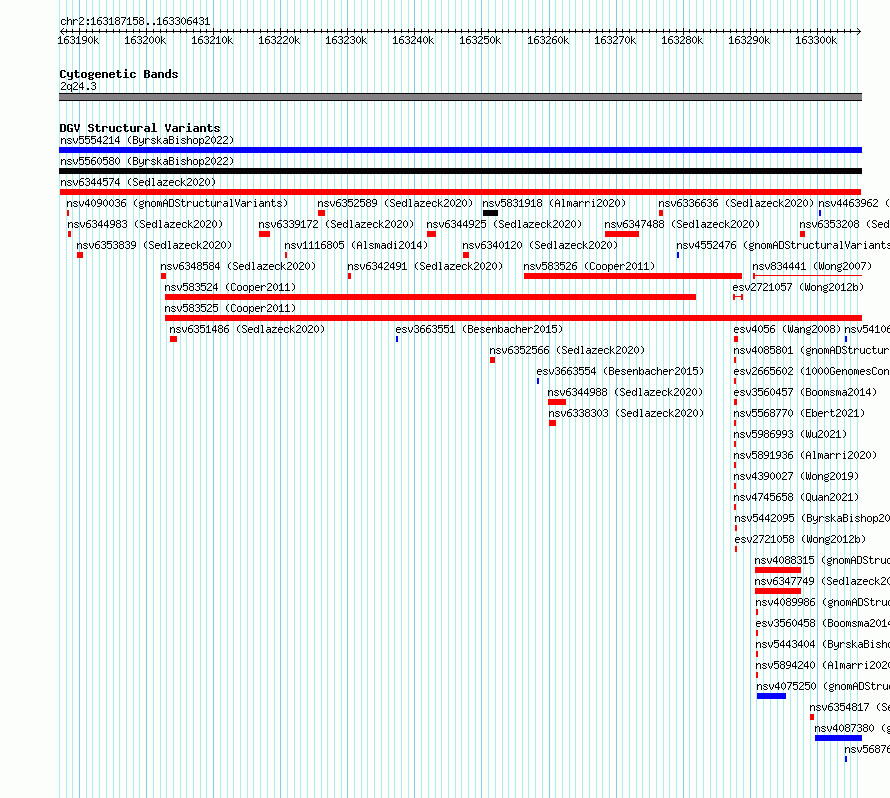This screenshot has width=890, height=798.
Task: Click nsv5986993 (Wu2021) label
Action: 790,434
